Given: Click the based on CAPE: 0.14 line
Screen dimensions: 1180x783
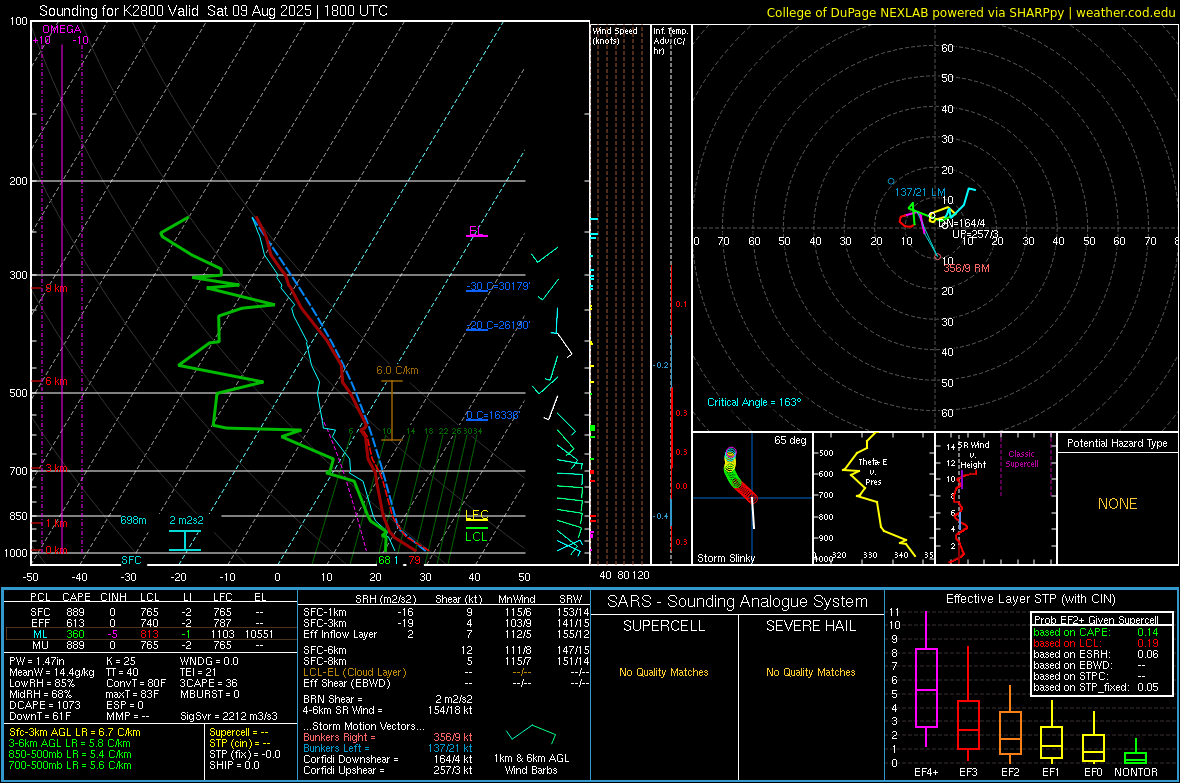Looking at the screenshot, I should pos(1096,632).
